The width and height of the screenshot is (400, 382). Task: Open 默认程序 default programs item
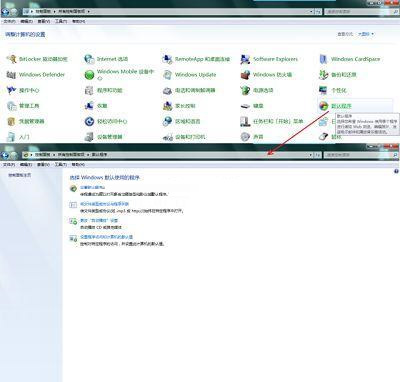[335, 106]
